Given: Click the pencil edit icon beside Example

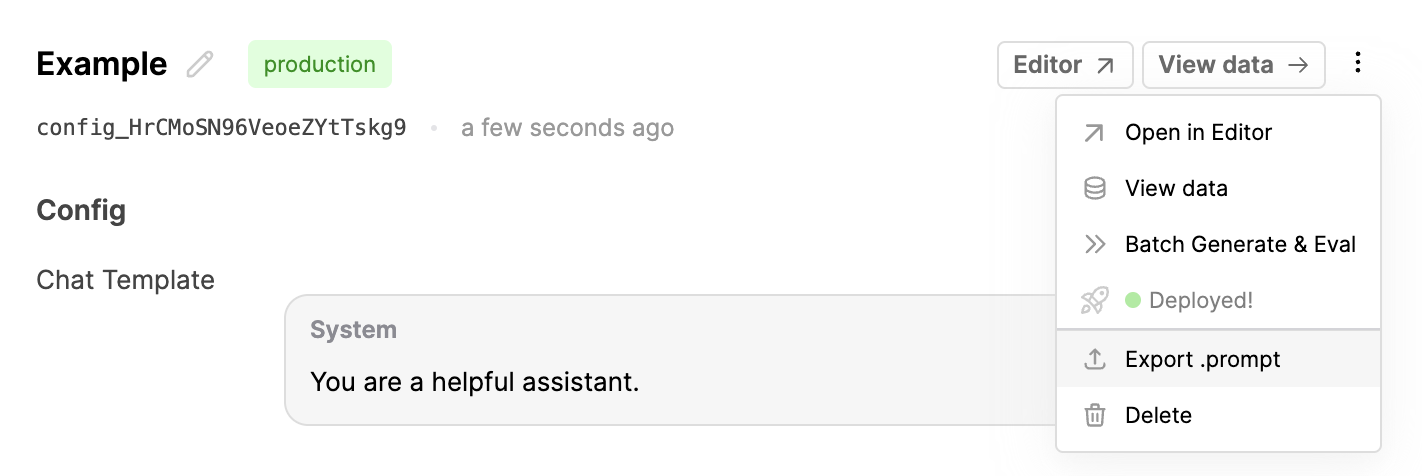Looking at the screenshot, I should pyautogui.click(x=200, y=64).
